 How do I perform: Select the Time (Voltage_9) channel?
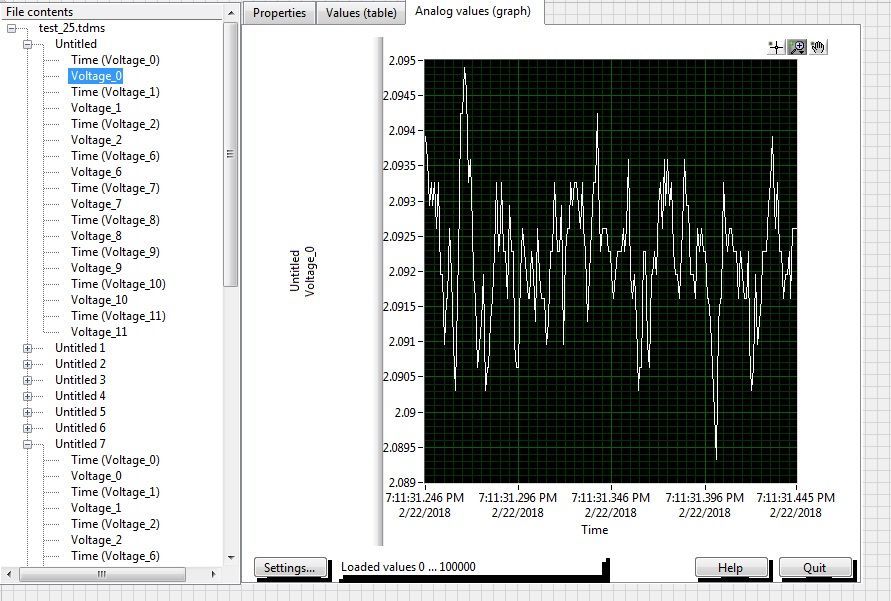(x=115, y=252)
